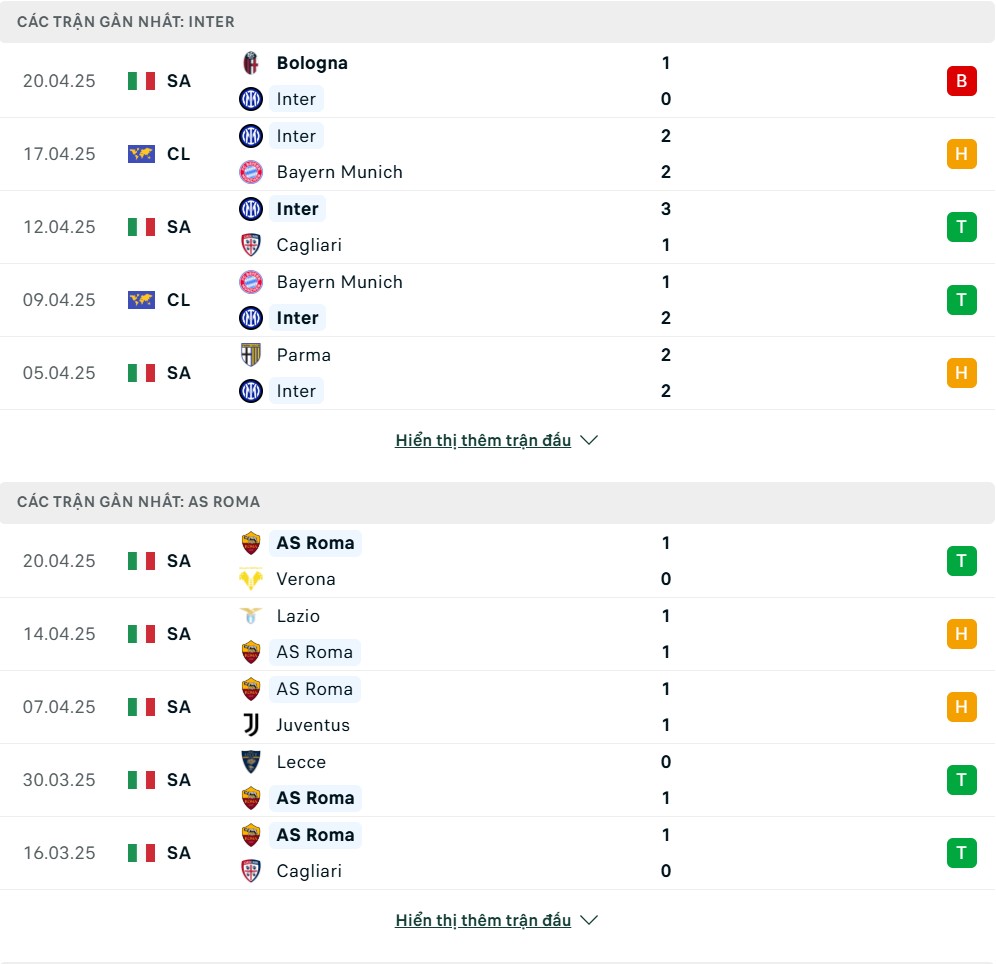This screenshot has height=964, width=996.
Task: Open 'Hiển thị thêm trận đấu' under Inter
Action: pyautogui.click(x=483, y=440)
